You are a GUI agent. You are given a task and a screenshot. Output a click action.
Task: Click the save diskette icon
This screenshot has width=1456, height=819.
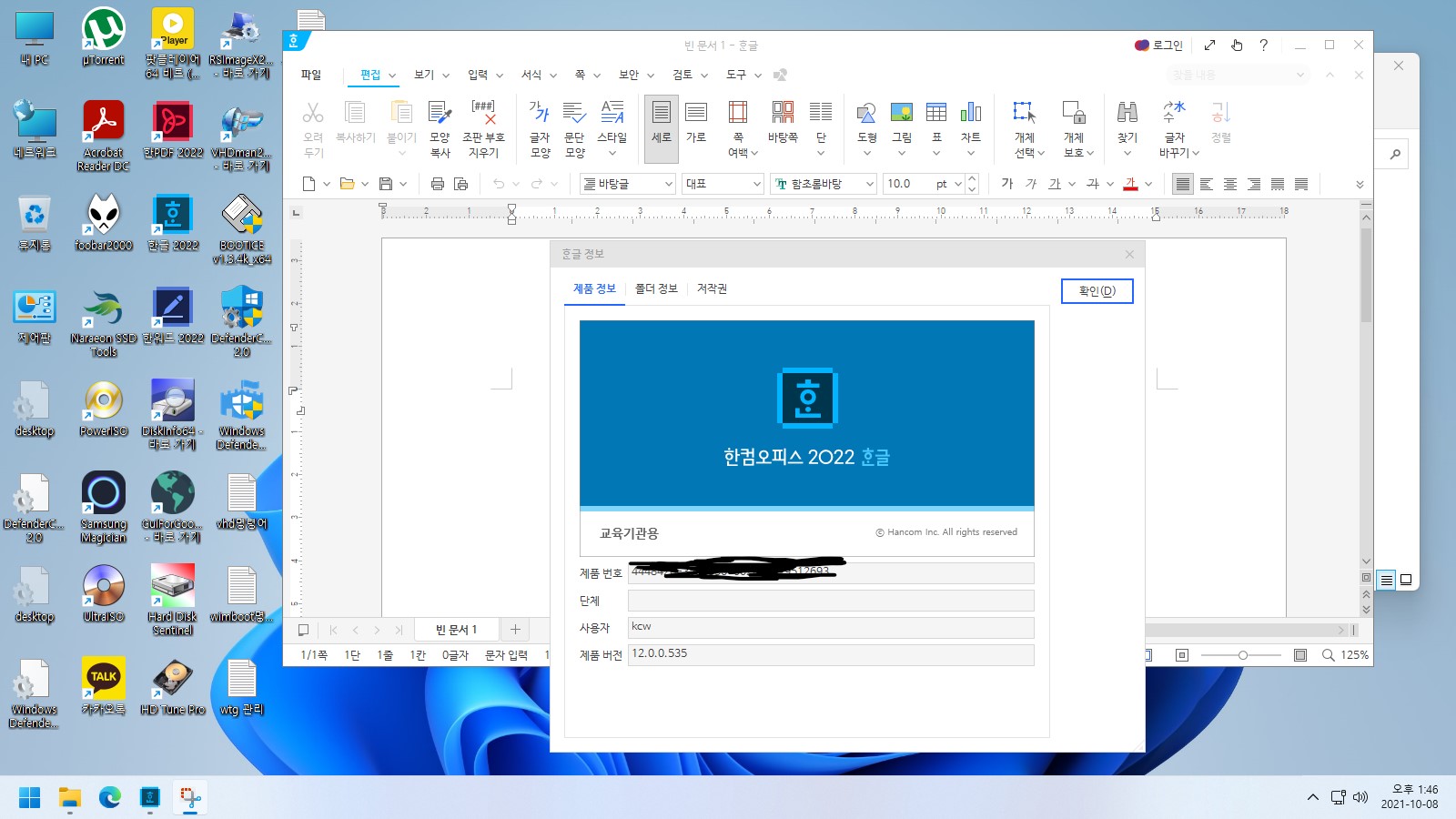[386, 184]
